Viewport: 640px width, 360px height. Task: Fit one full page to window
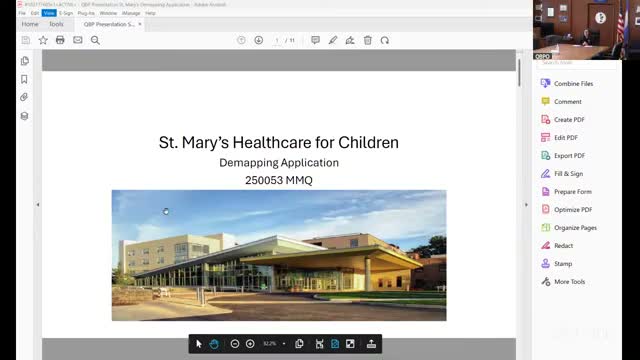click(335, 344)
